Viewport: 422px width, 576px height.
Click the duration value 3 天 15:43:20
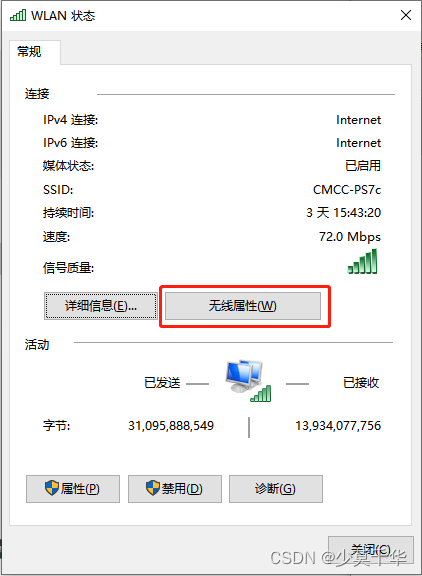tap(343, 212)
